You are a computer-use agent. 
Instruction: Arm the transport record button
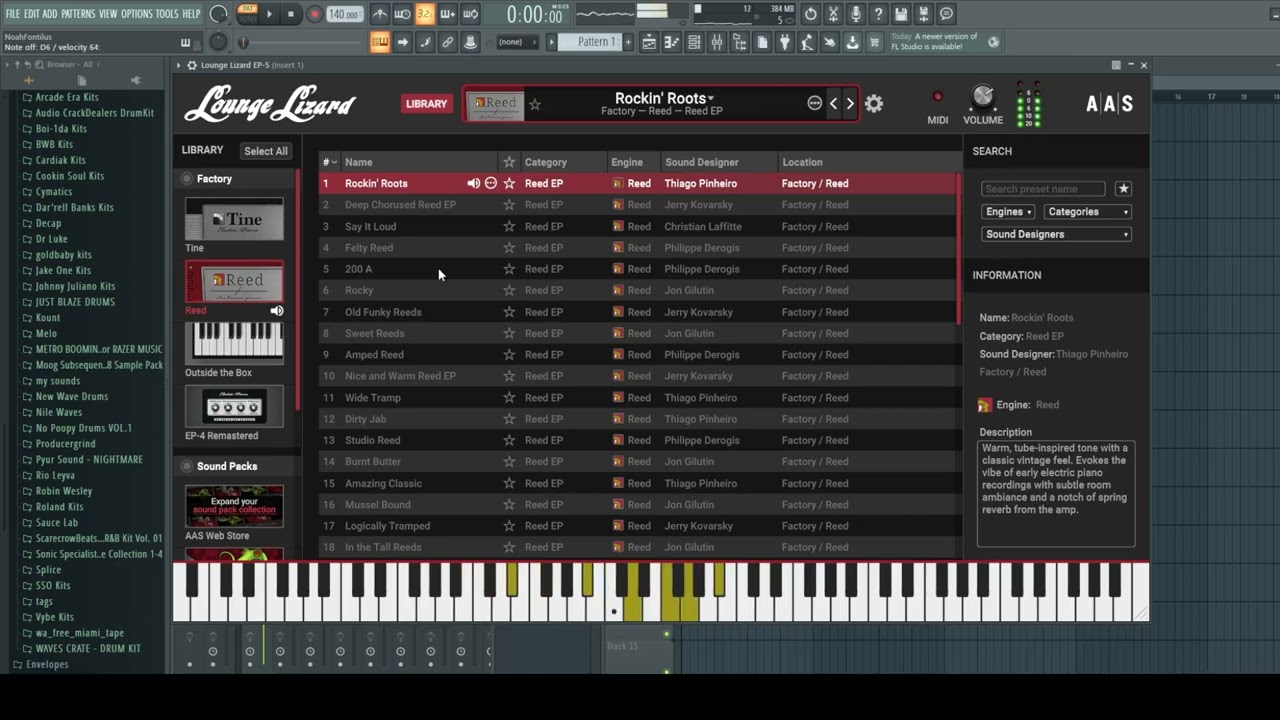pyautogui.click(x=314, y=14)
